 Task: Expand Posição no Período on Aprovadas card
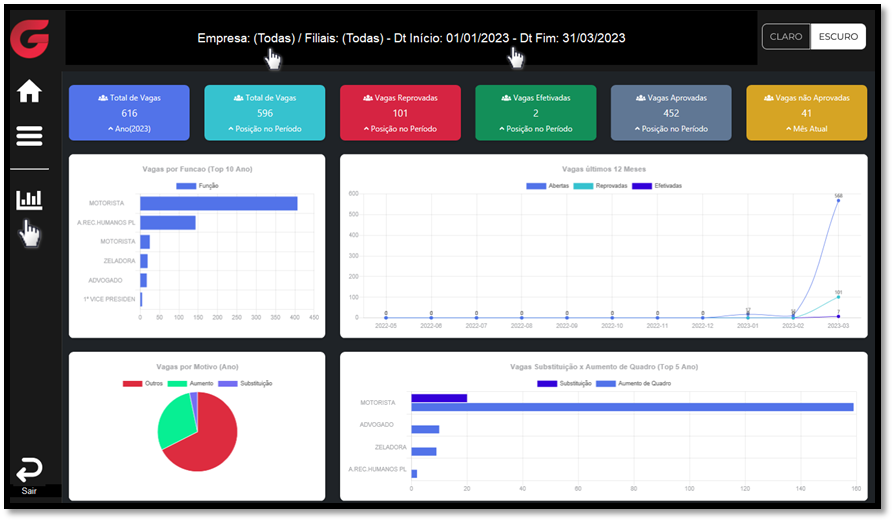tap(671, 129)
